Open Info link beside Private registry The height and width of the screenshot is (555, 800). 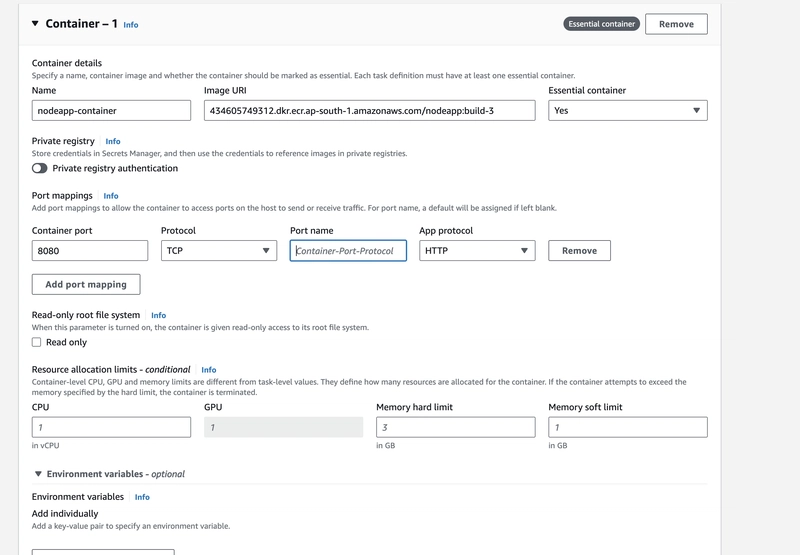(x=113, y=141)
